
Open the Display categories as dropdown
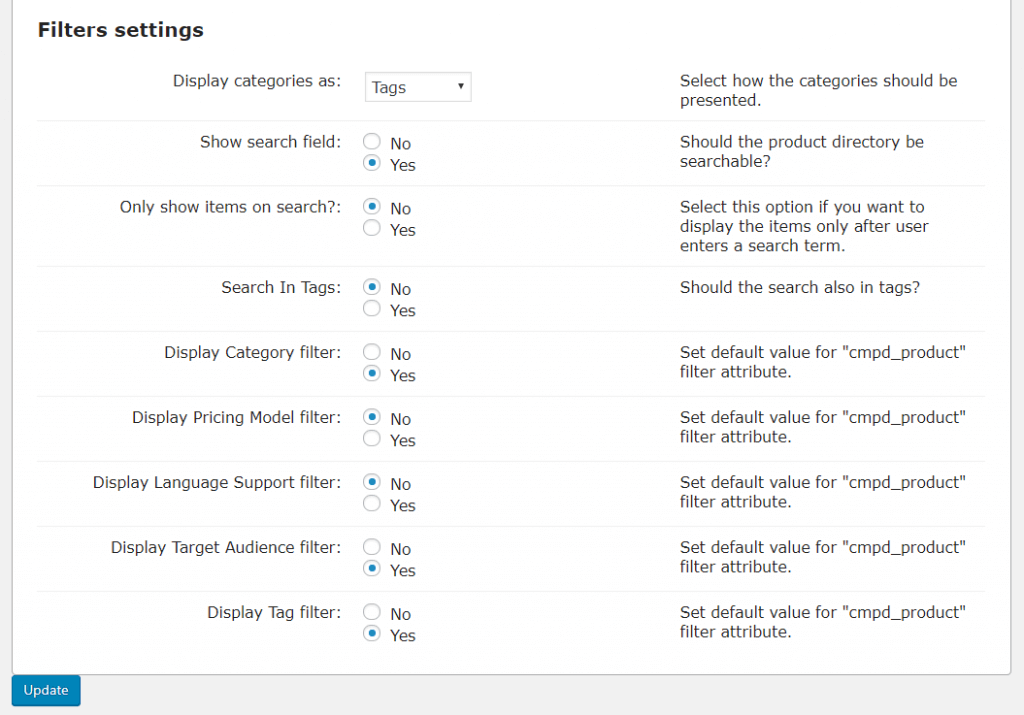pyautogui.click(x=418, y=87)
